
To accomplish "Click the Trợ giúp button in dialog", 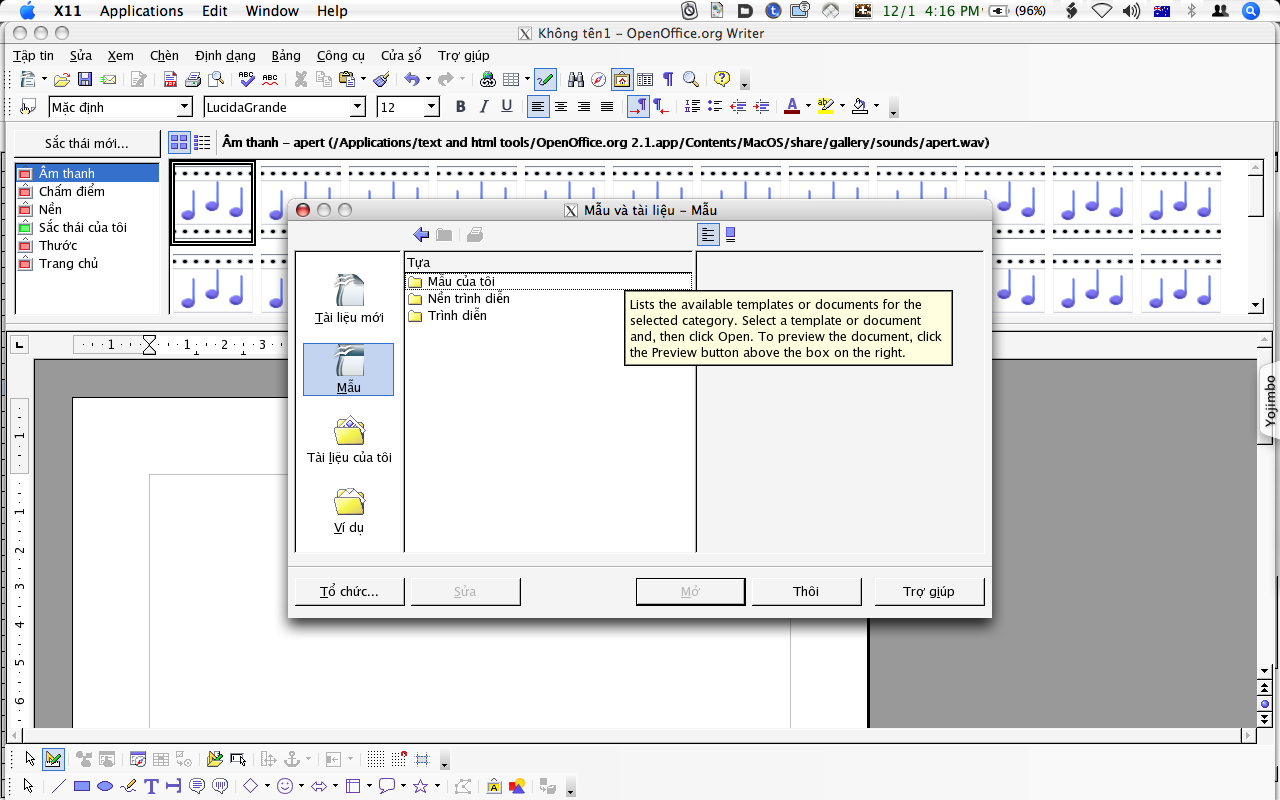I will pyautogui.click(x=929, y=591).
